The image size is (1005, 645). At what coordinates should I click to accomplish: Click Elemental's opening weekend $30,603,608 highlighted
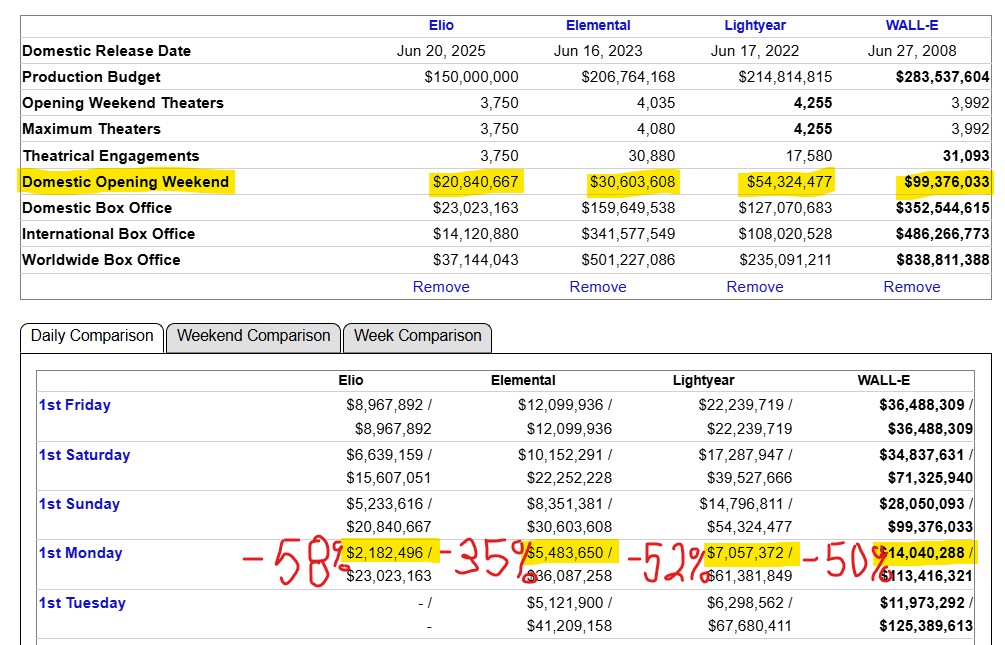(x=633, y=182)
